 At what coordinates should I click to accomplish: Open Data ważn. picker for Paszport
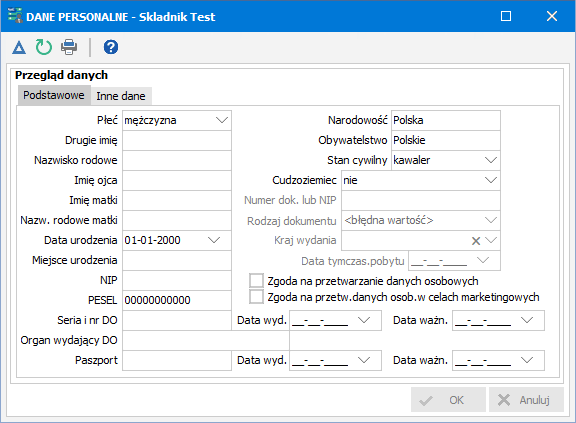click(527, 360)
